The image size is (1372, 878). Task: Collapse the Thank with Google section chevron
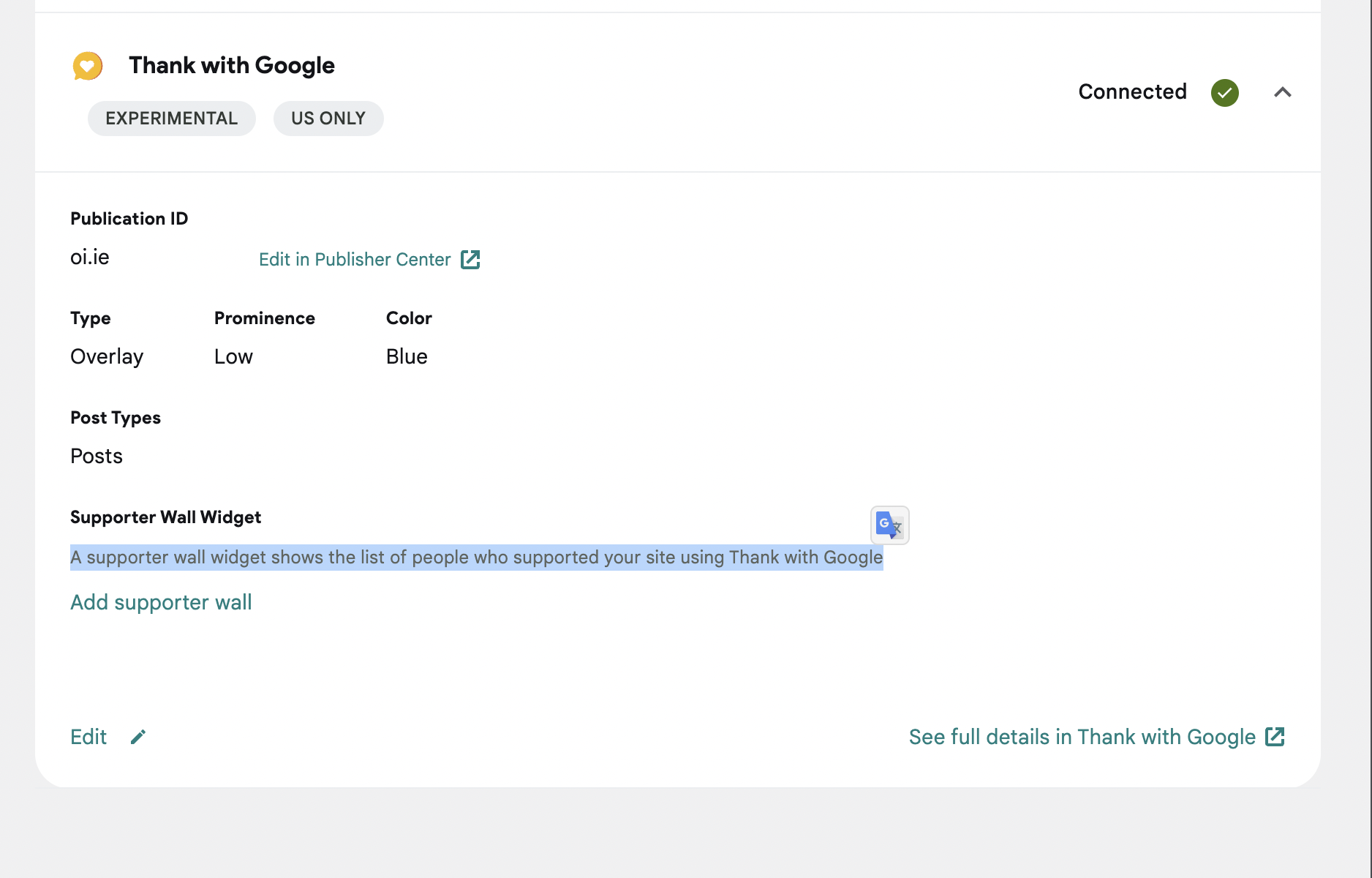[1283, 92]
